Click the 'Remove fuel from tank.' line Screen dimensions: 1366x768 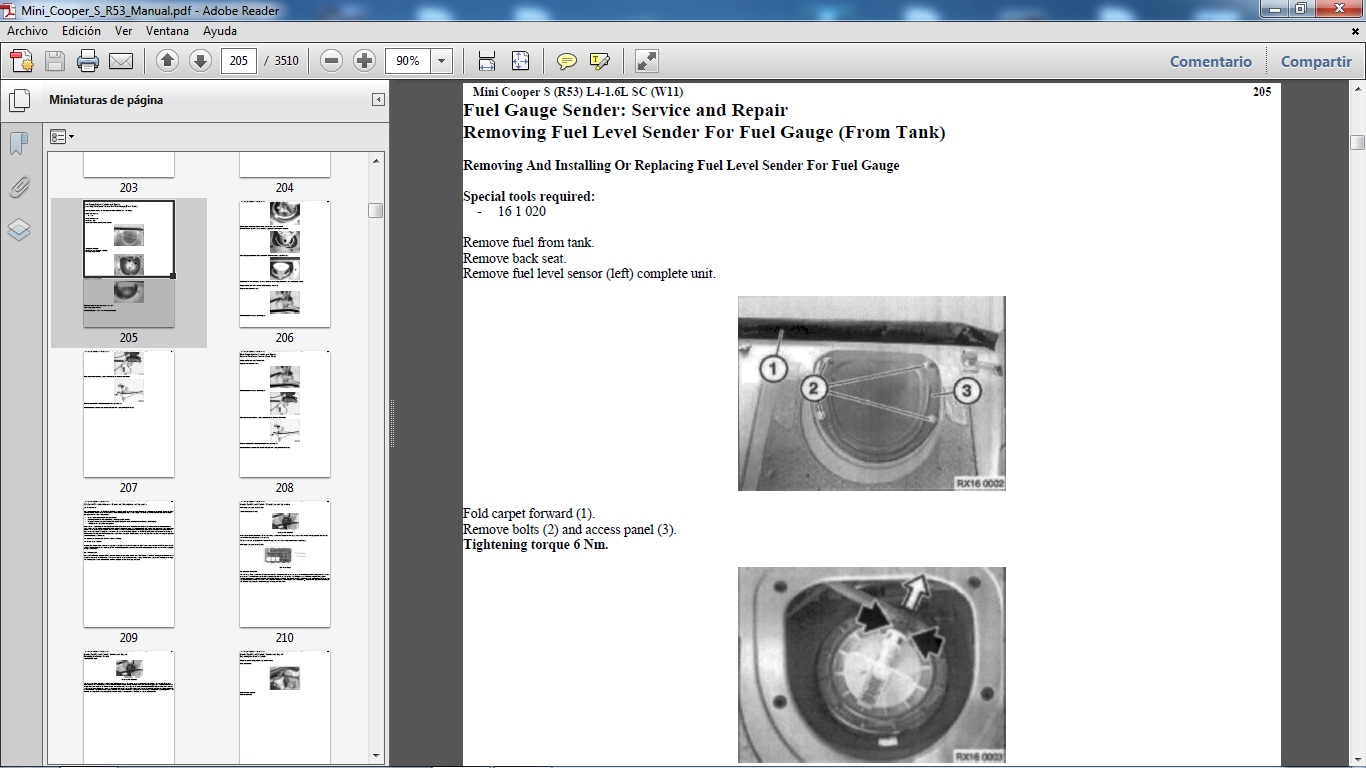point(528,243)
